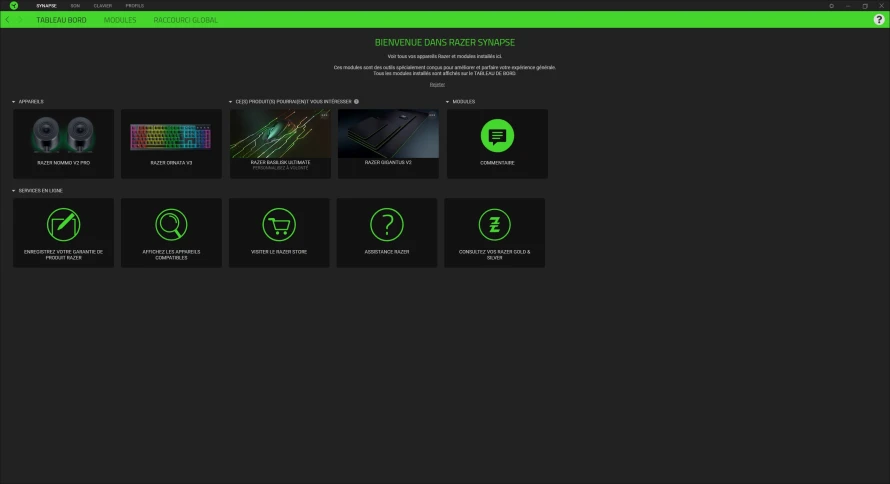Open the Clavier menu tab

click(x=103, y=6)
